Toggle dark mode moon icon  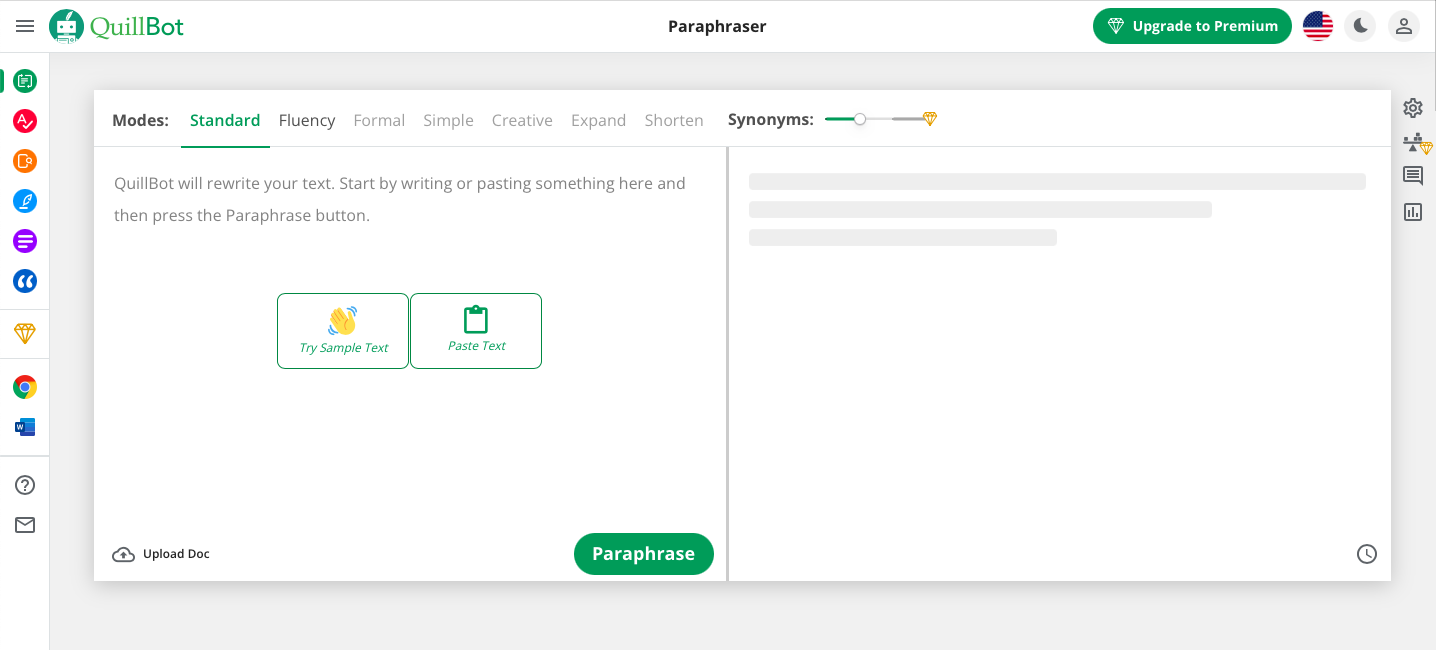[x=1360, y=26]
